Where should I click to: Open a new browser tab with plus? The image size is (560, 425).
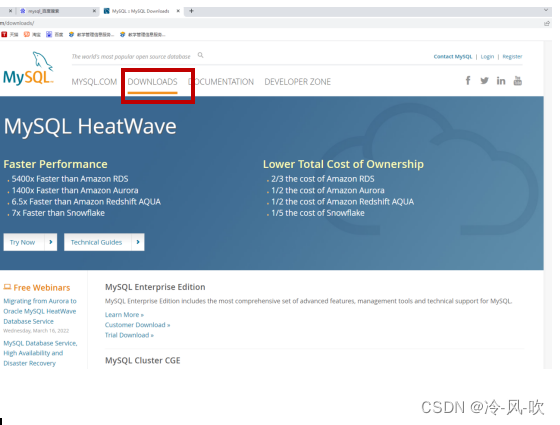pos(191,11)
